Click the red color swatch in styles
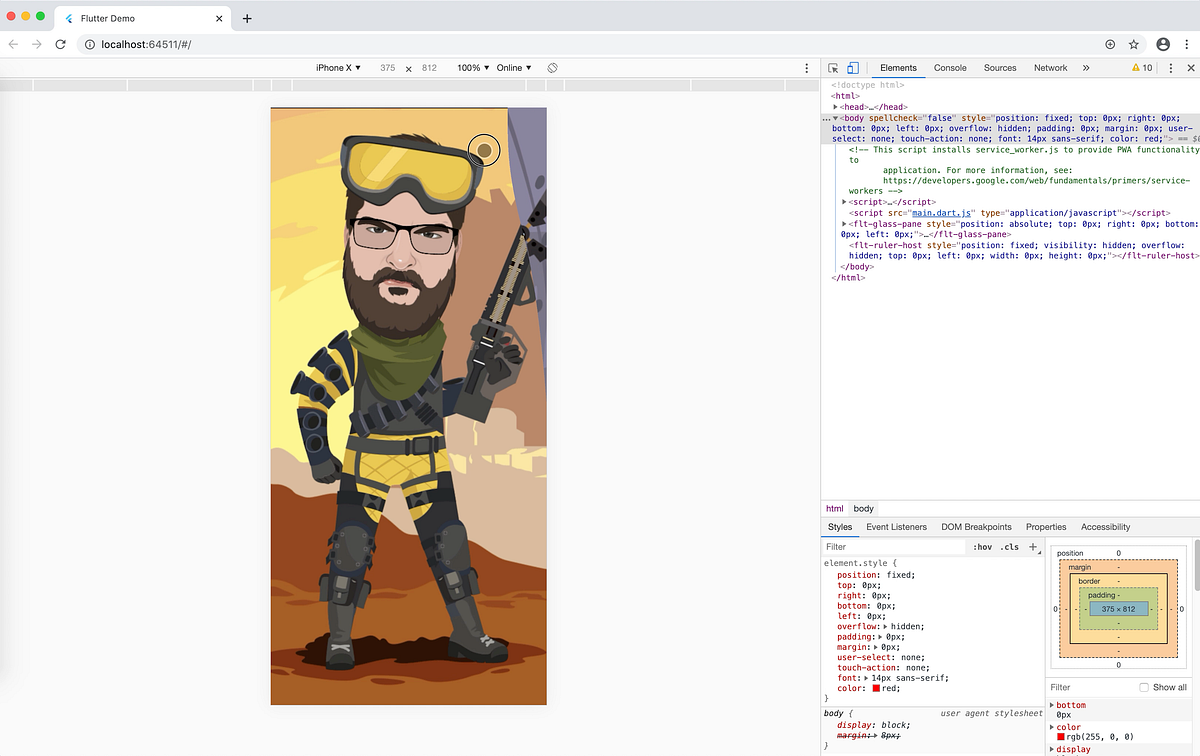Image resolution: width=1200 pixels, height=756 pixels. (876, 688)
